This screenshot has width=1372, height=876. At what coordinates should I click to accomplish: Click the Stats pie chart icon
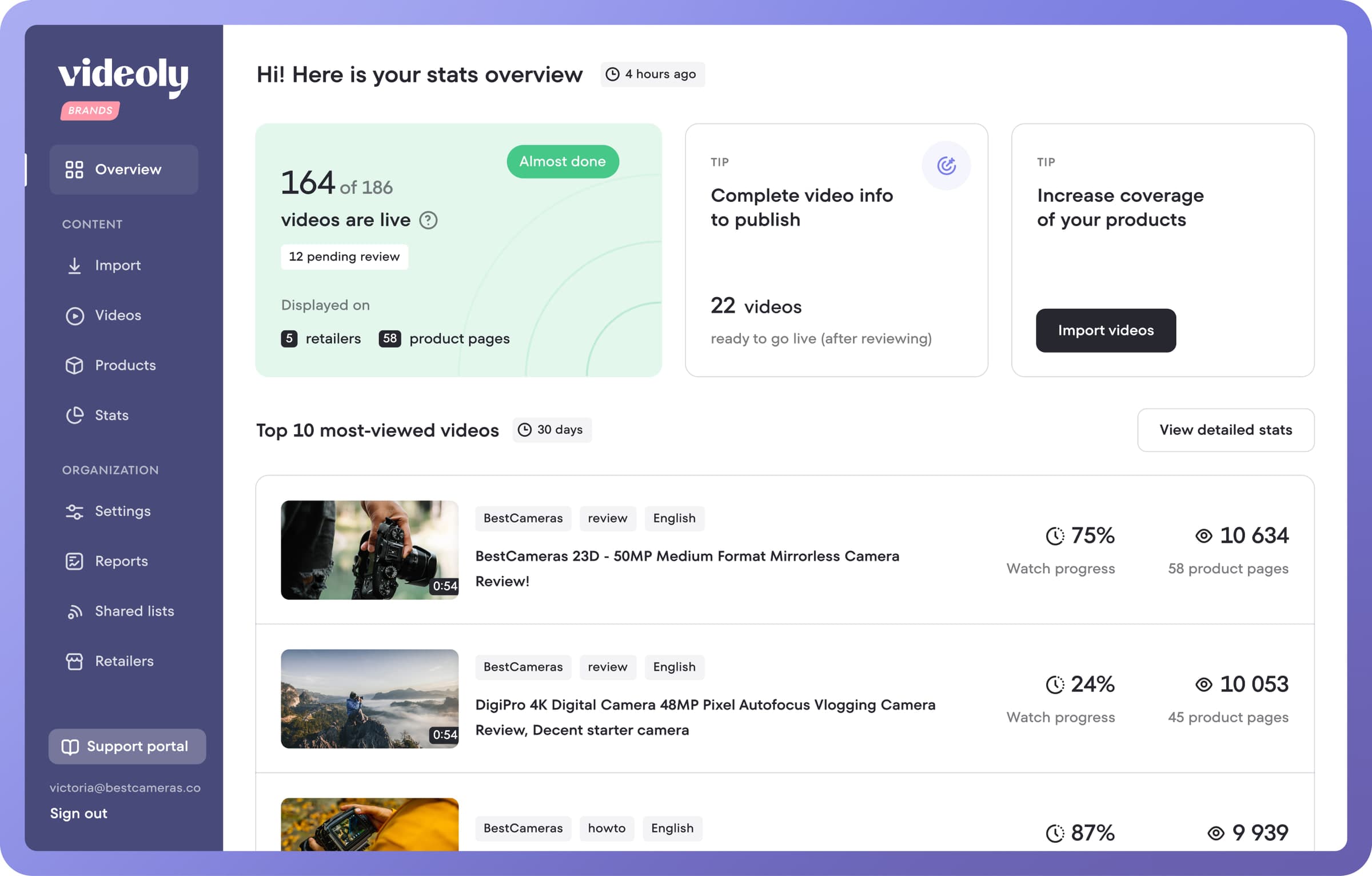click(x=74, y=415)
